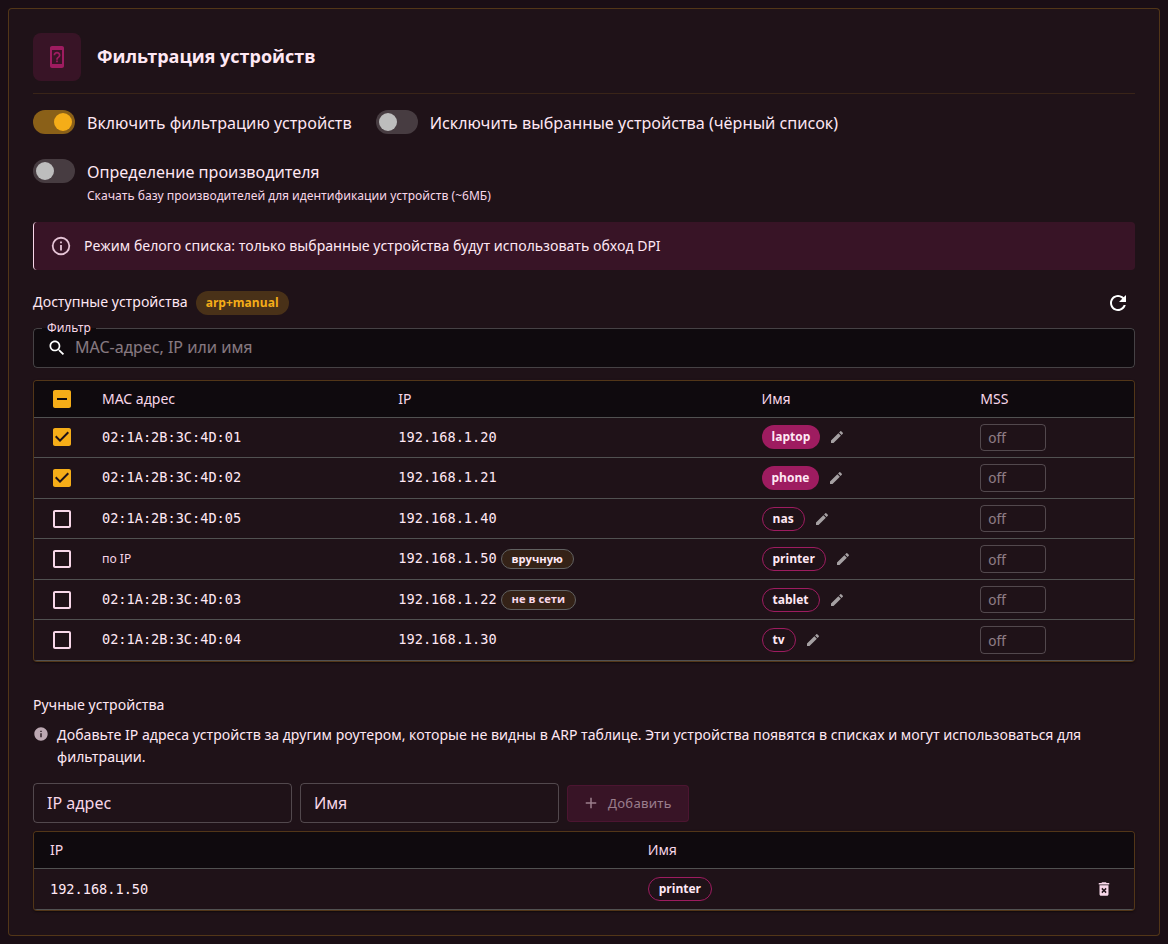Screen dimensions: 1168x944
Task: Edit the laptop device name
Action: 837,437
